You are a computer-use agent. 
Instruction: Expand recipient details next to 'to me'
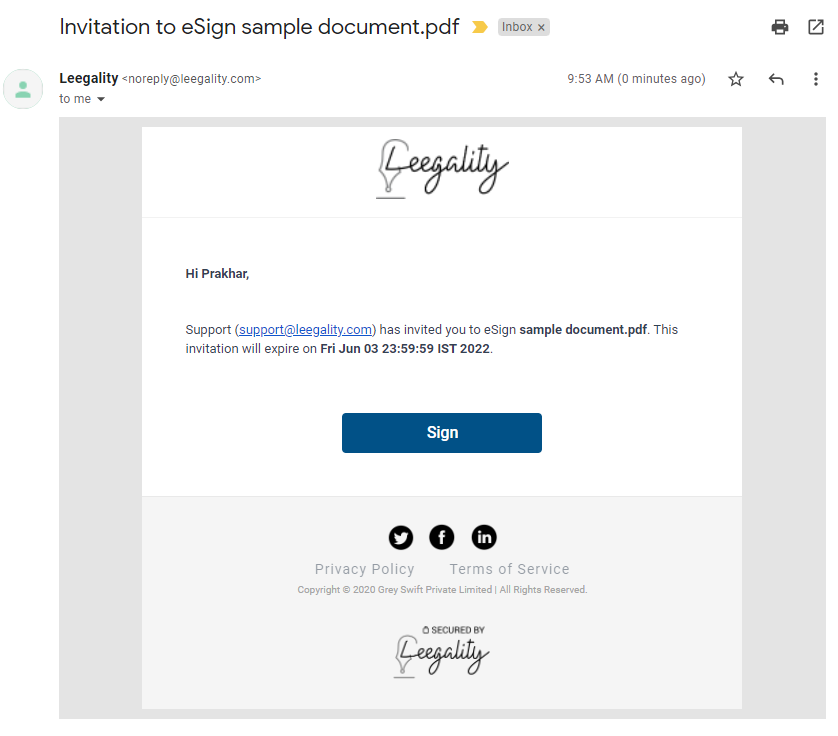click(x=101, y=99)
